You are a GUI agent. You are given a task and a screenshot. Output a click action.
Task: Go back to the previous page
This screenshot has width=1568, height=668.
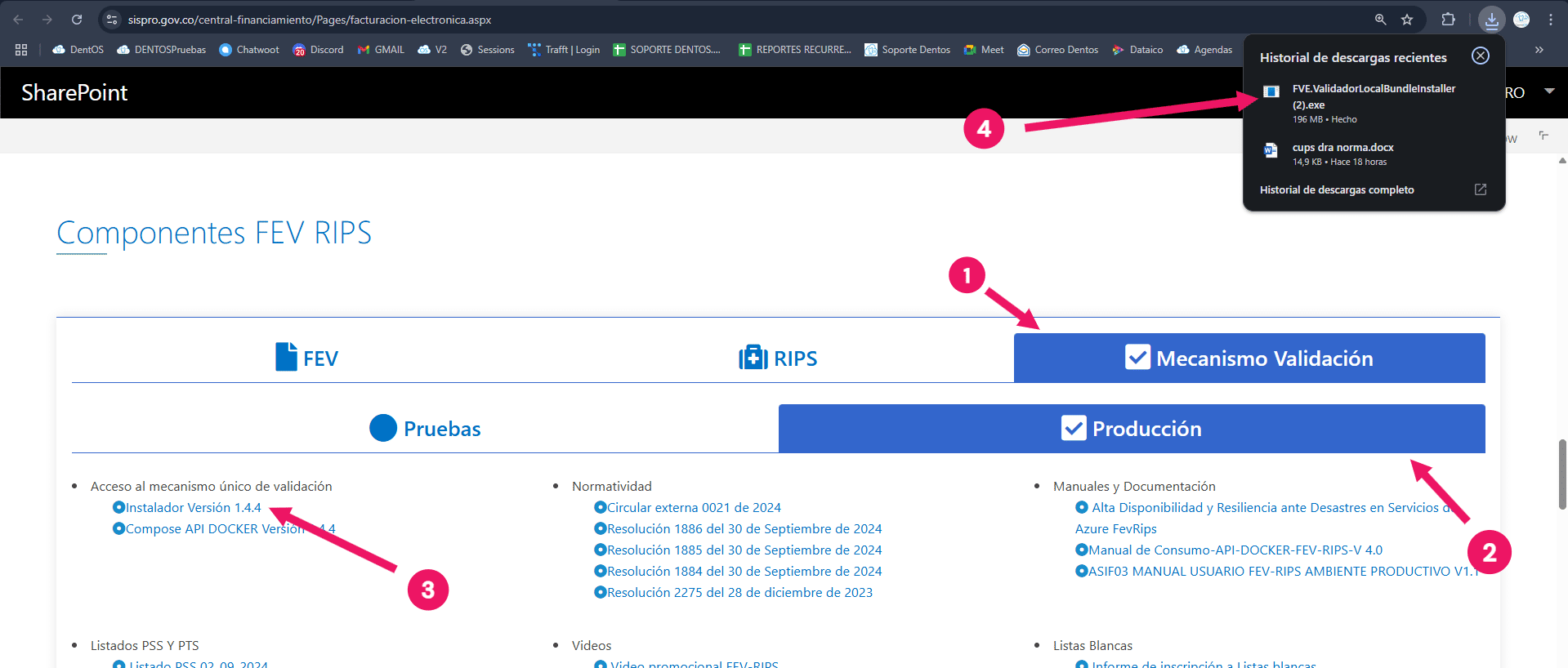(18, 20)
